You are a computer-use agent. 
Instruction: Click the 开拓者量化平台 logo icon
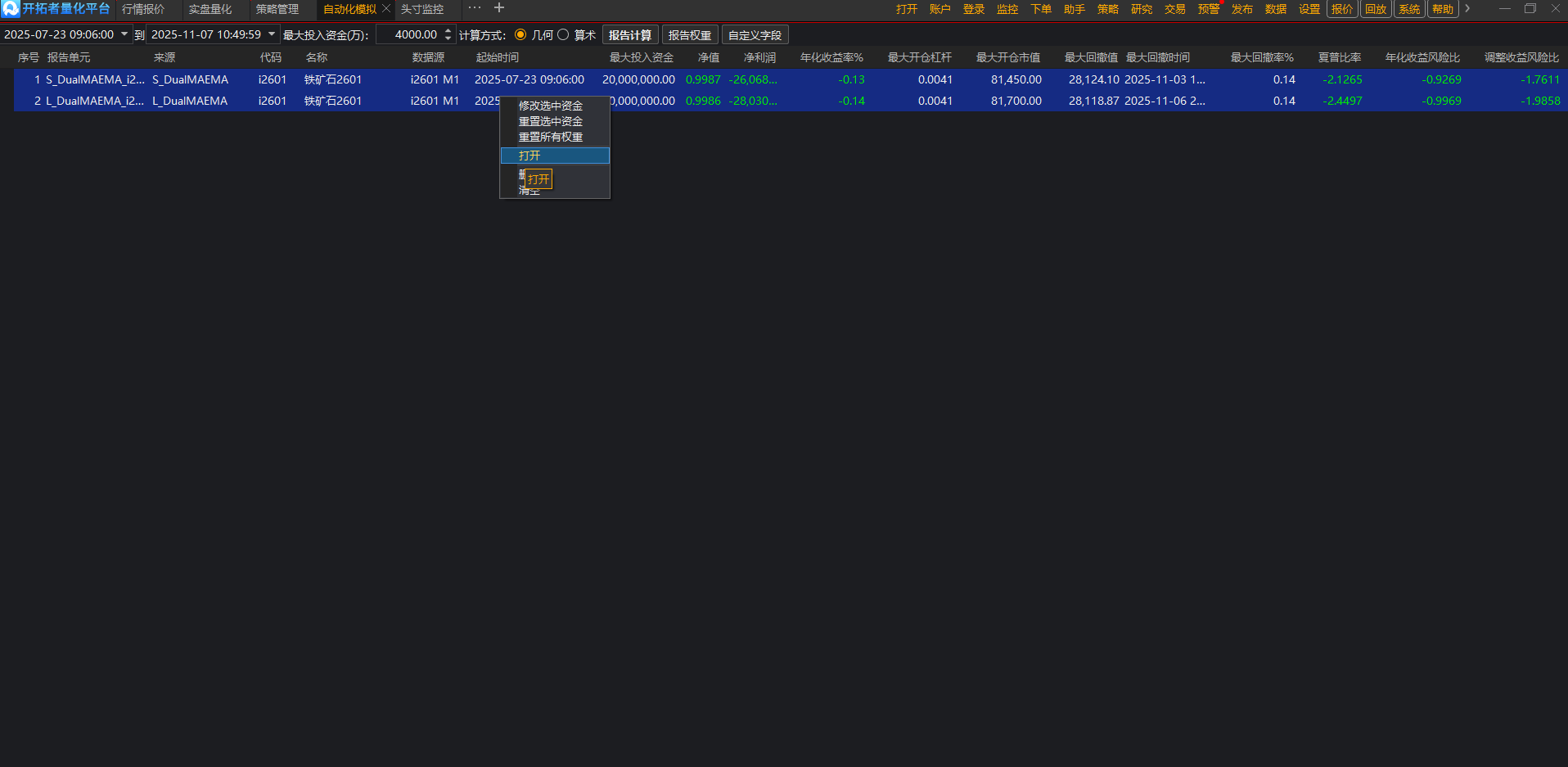pyautogui.click(x=11, y=9)
